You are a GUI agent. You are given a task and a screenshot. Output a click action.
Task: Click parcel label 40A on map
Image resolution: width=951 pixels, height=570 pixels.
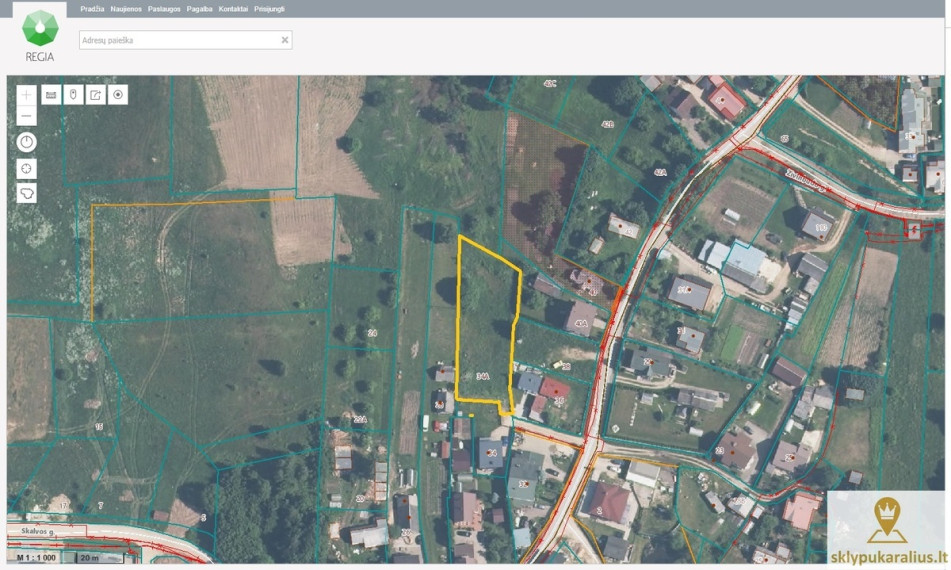[581, 324]
